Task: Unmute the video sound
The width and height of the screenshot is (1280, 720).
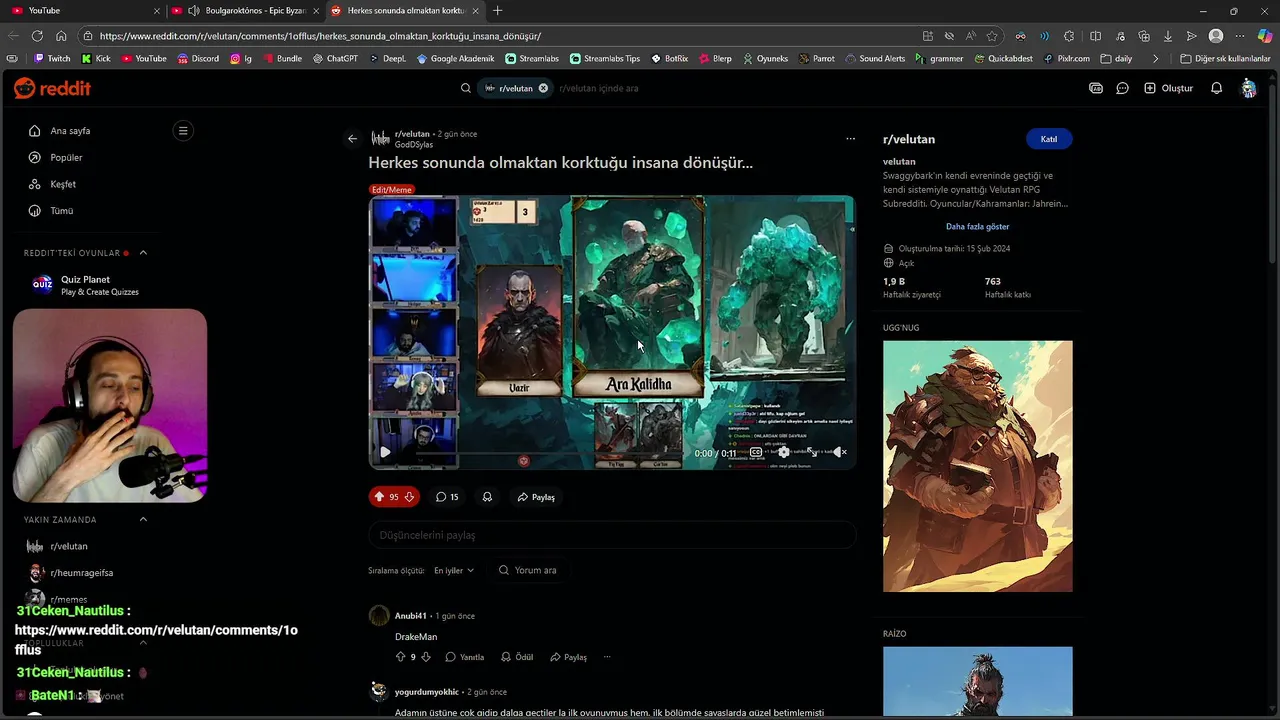Action: pos(840,452)
